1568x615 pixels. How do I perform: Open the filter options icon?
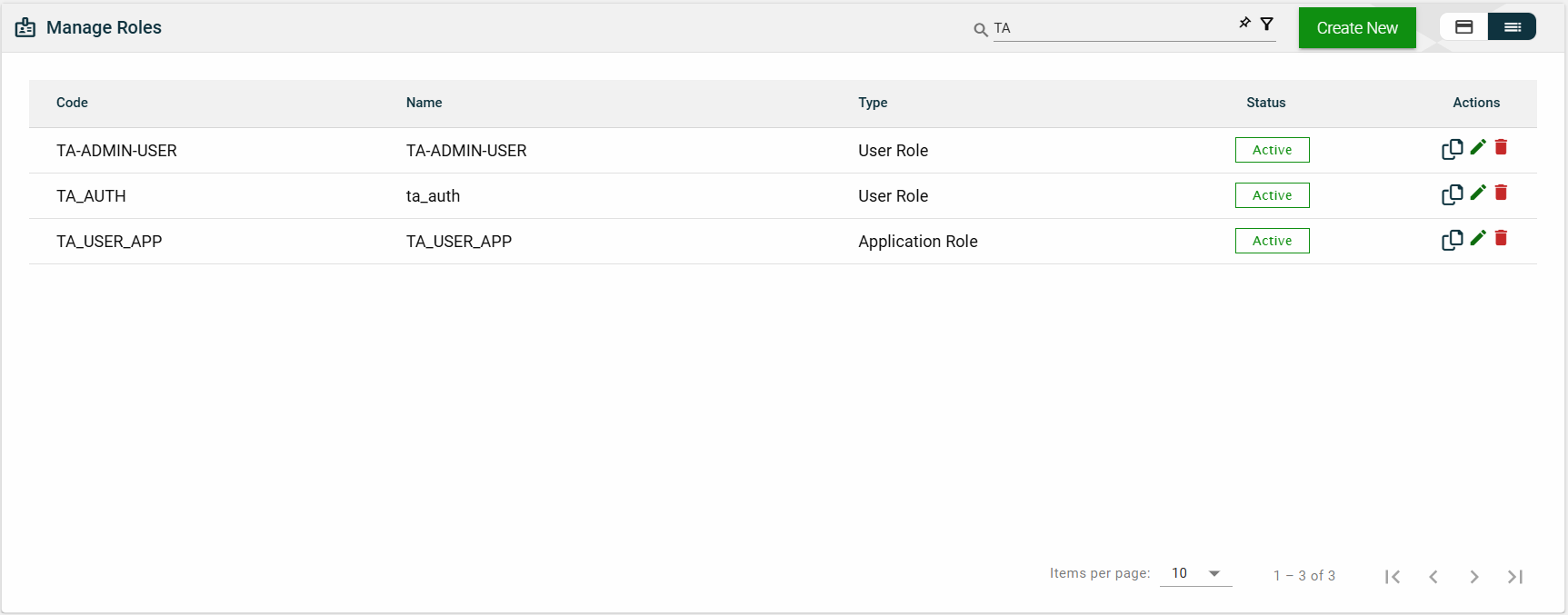pyautogui.click(x=1266, y=25)
